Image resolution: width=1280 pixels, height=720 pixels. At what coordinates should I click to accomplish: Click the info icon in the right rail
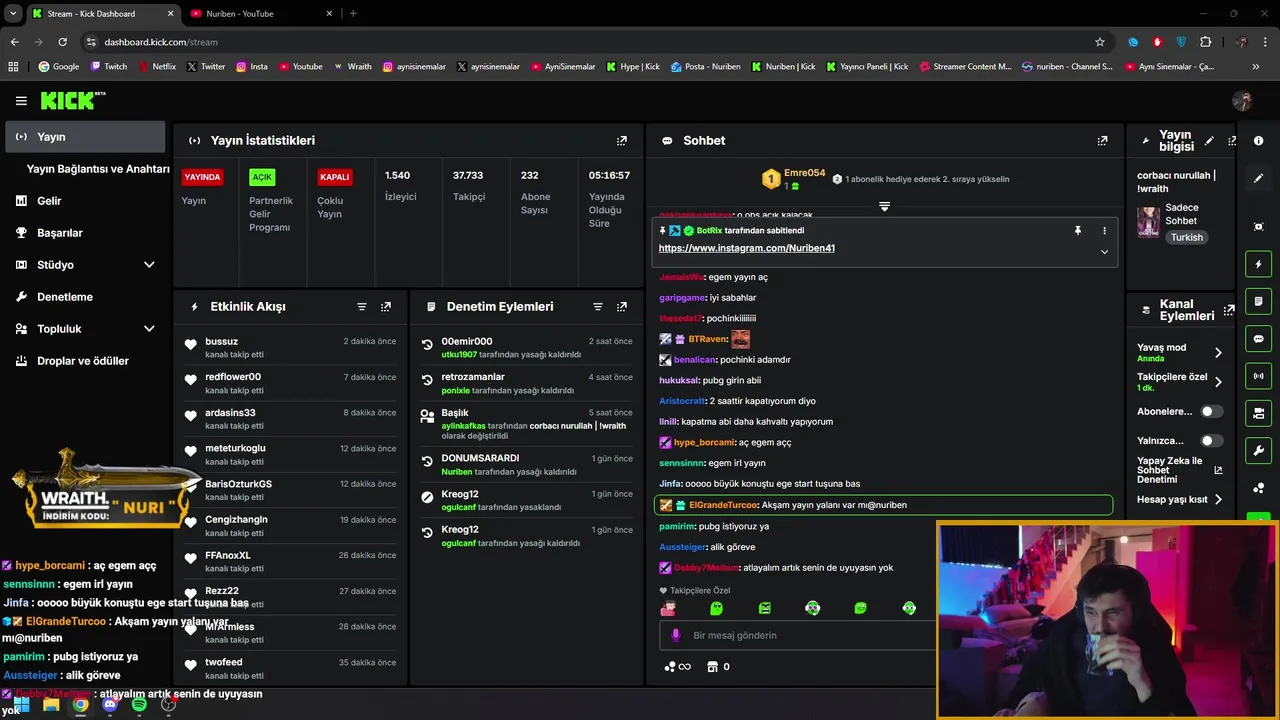pyautogui.click(x=1259, y=141)
